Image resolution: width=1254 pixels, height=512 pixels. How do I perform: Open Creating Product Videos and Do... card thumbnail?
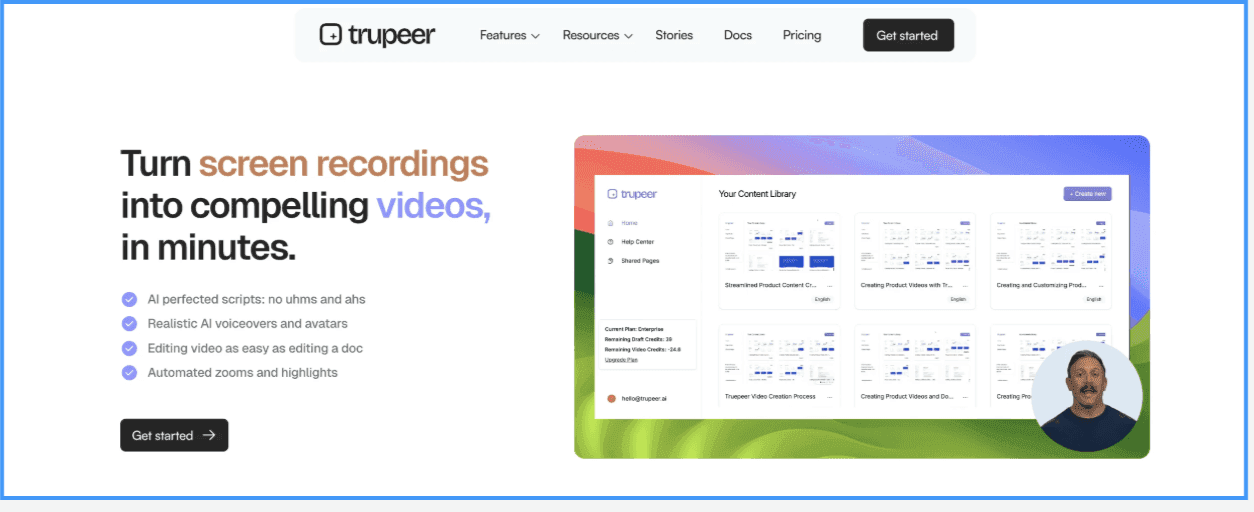tap(915, 356)
